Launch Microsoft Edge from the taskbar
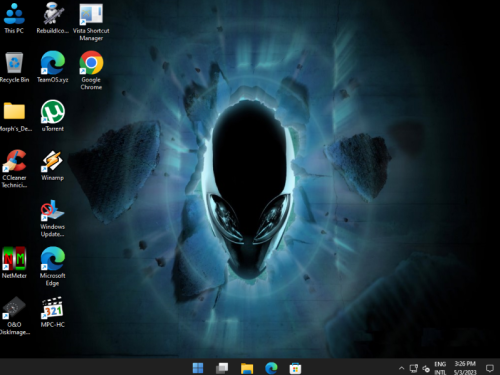The image size is (500, 375). pos(271,368)
